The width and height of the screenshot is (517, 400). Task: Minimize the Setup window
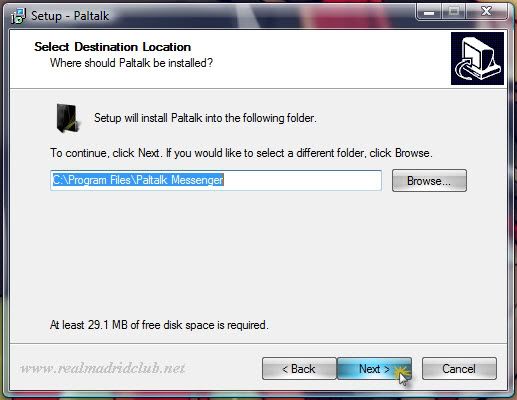(x=429, y=12)
